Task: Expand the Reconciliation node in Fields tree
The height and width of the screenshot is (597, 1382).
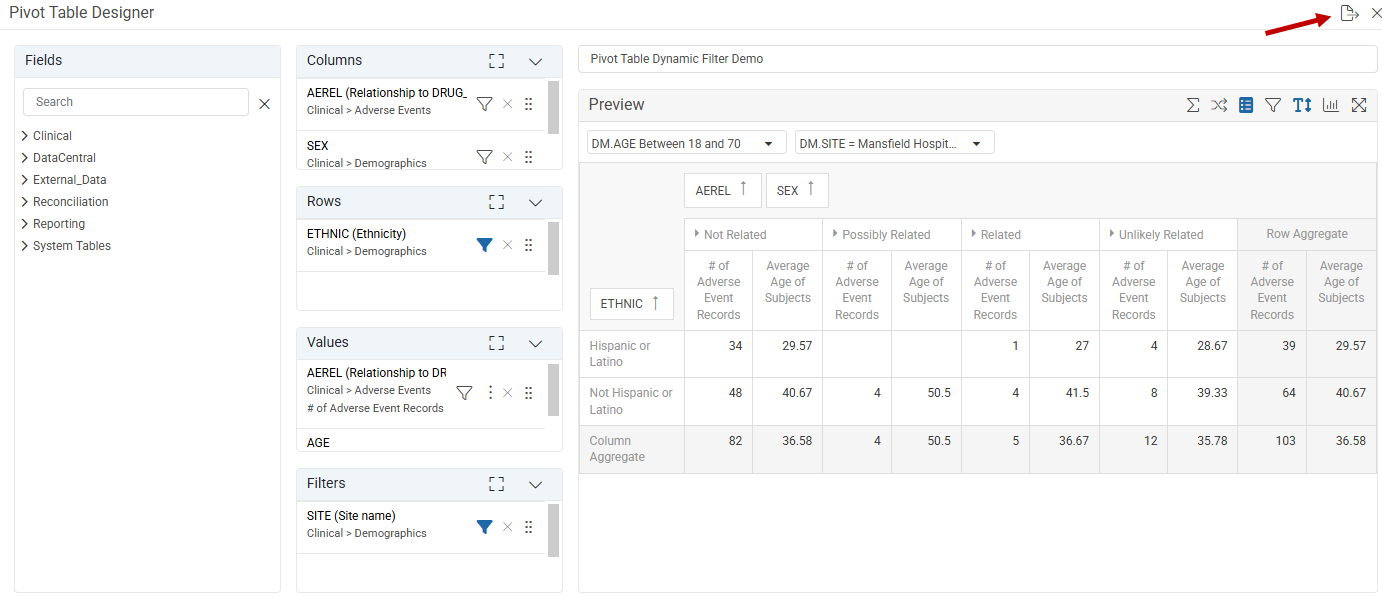Action: click(24, 202)
